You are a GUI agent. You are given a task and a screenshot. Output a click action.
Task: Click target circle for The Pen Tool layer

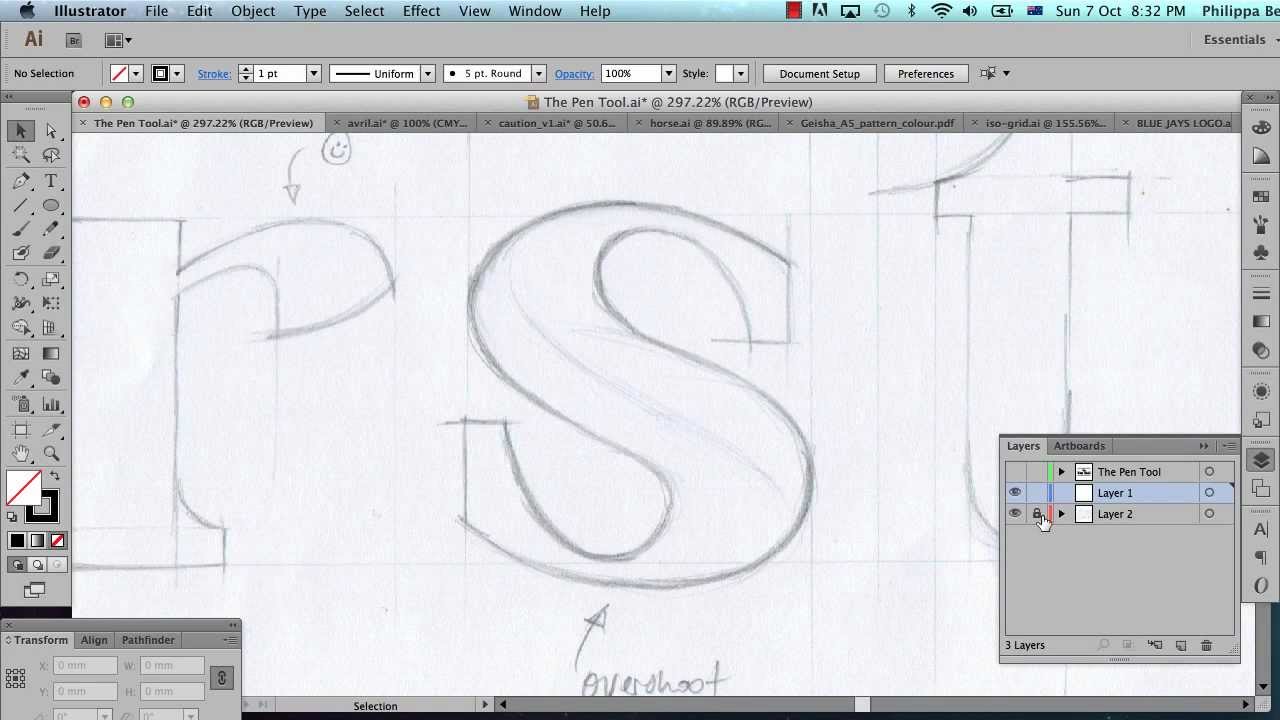click(1209, 472)
